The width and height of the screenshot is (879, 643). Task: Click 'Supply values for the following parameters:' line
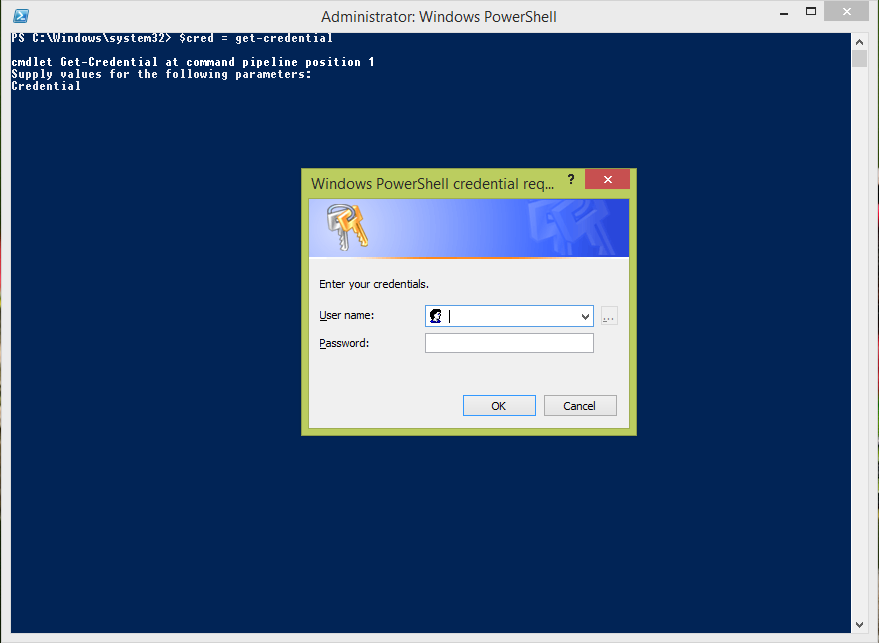click(x=161, y=74)
